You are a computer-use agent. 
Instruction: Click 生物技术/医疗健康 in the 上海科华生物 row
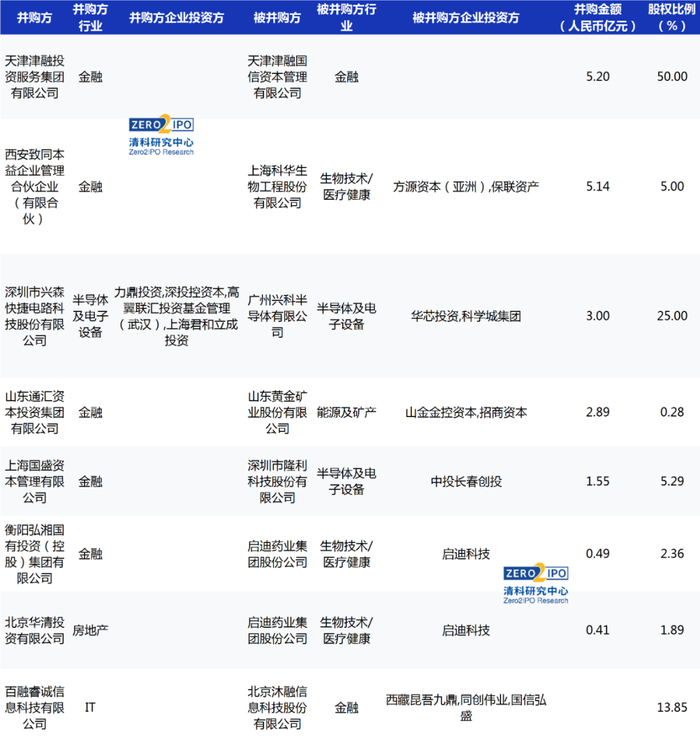(x=346, y=186)
